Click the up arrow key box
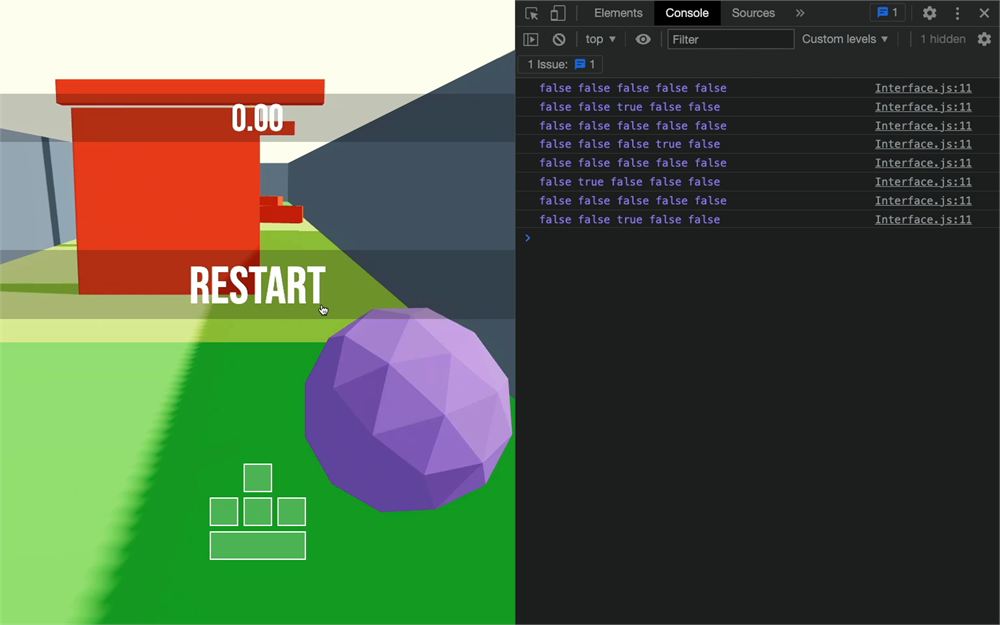 click(x=258, y=478)
